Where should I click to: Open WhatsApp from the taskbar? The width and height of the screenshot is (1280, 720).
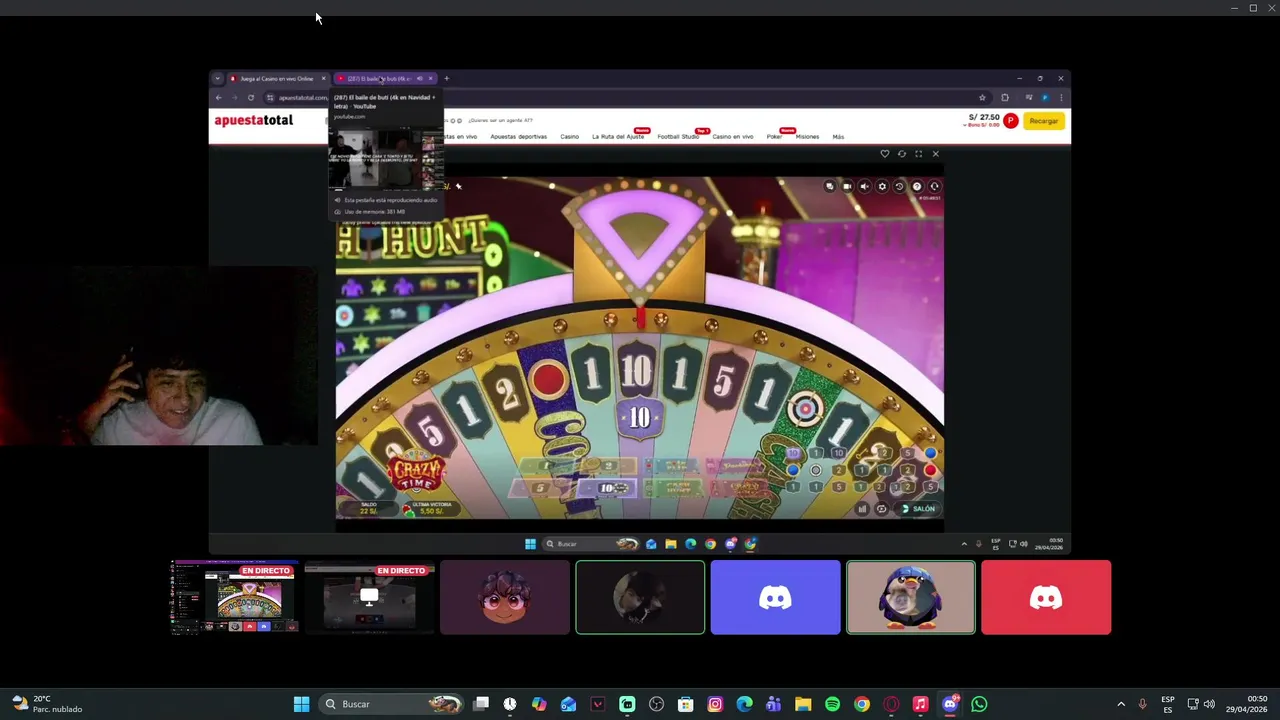click(979, 704)
